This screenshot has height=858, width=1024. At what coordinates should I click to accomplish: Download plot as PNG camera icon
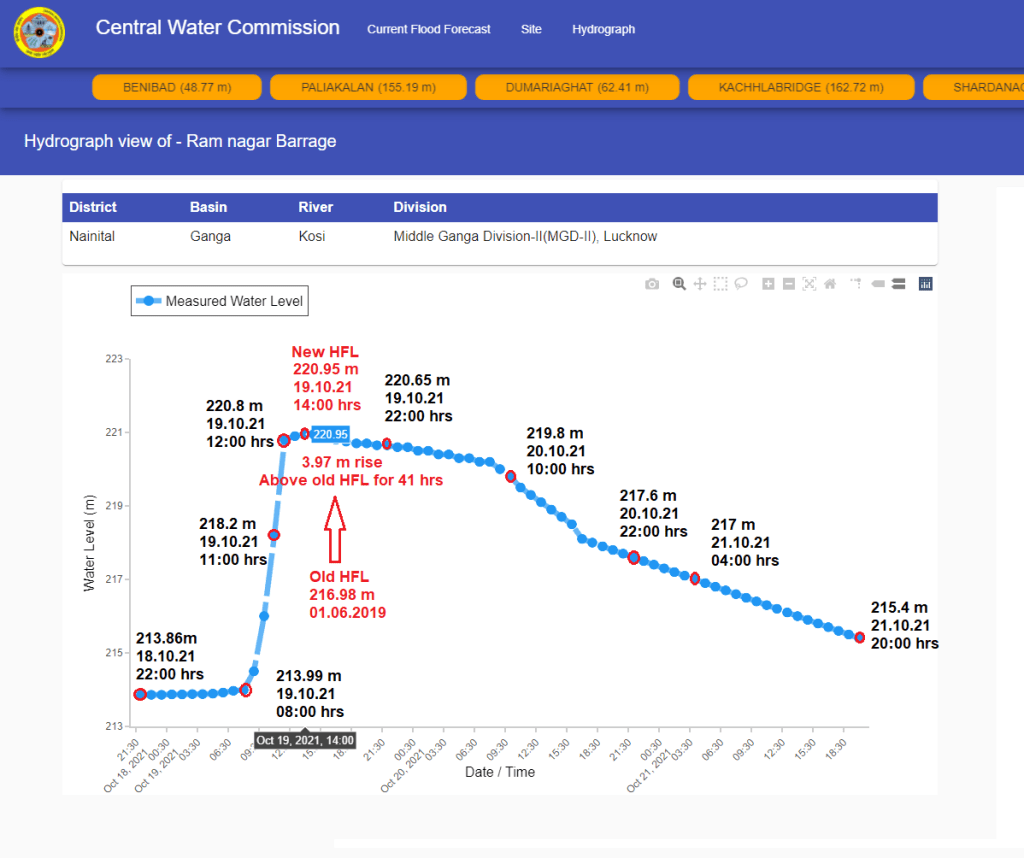tap(652, 284)
